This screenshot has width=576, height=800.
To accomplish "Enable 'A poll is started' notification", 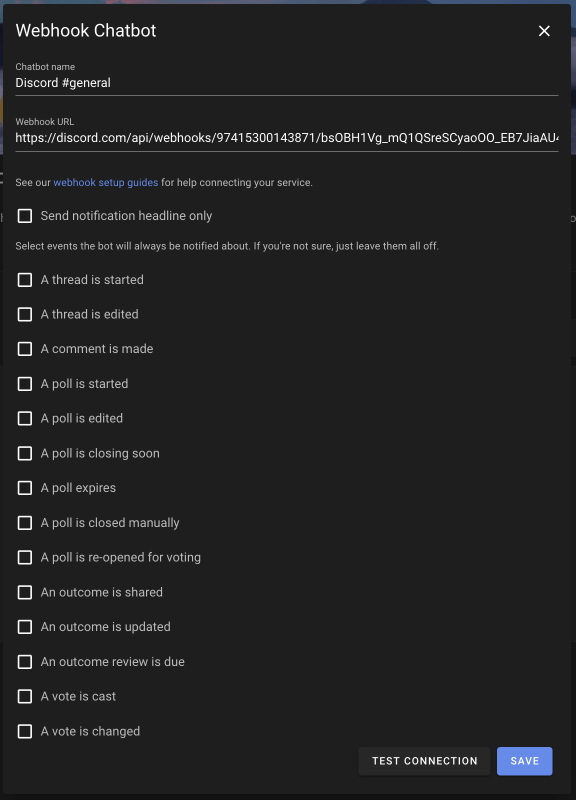I will point(24,384).
